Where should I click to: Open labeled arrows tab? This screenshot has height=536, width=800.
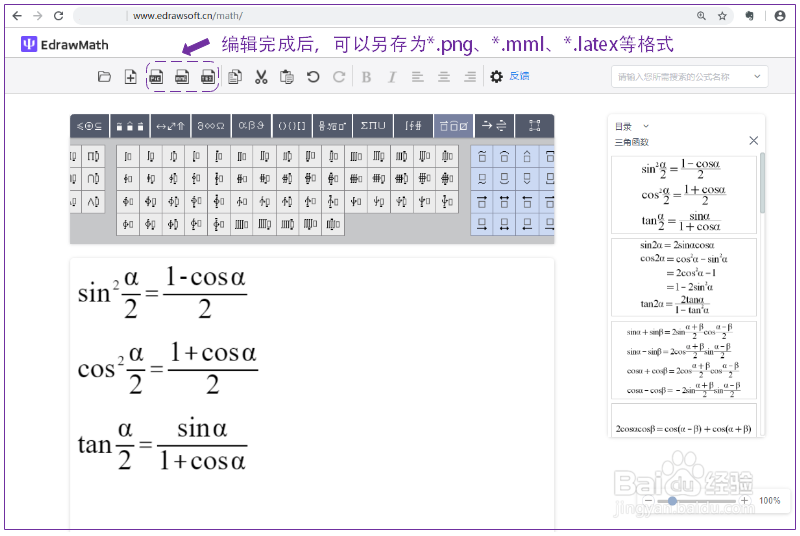point(494,126)
